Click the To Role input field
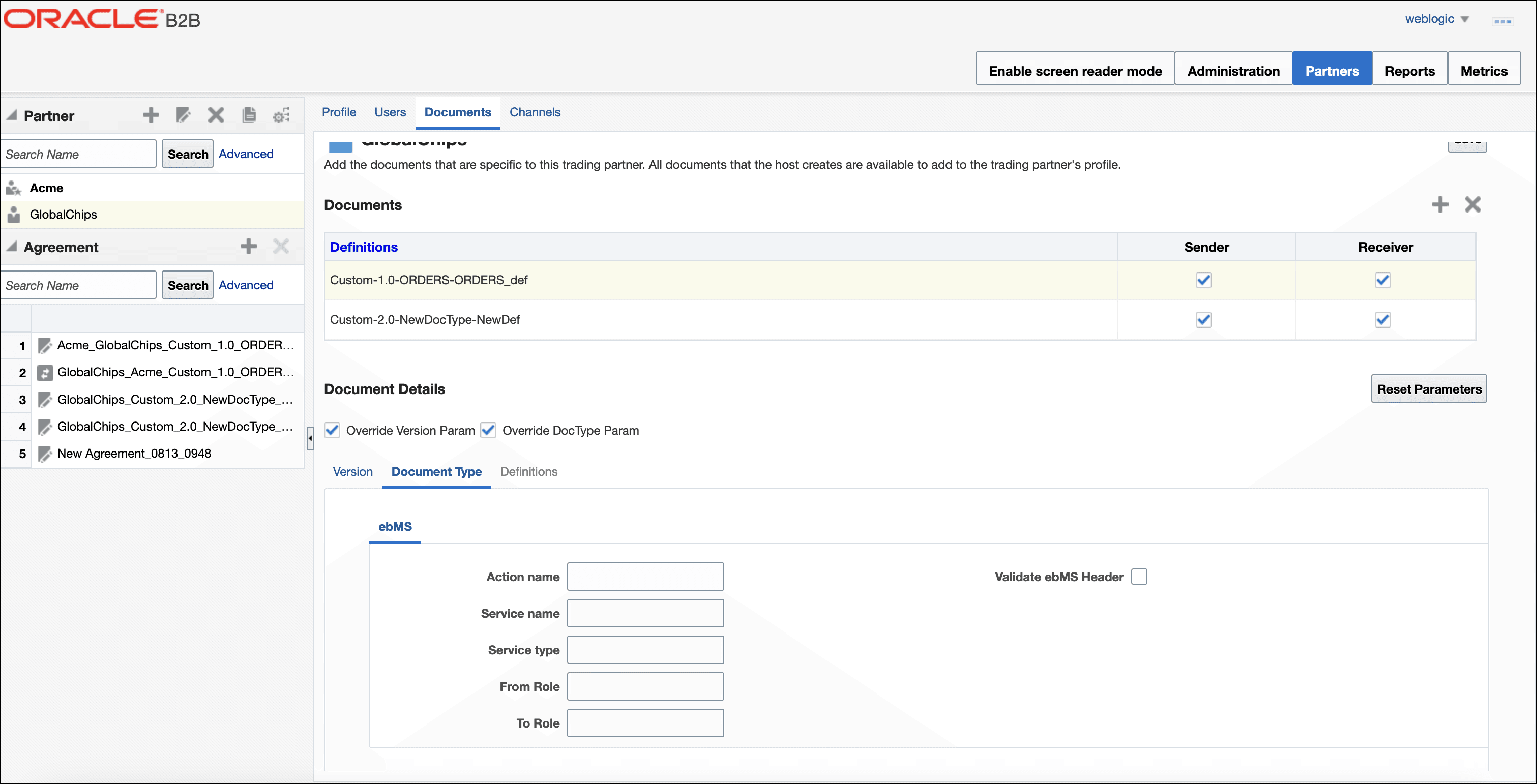Viewport: 1537px width, 784px height. click(645, 723)
